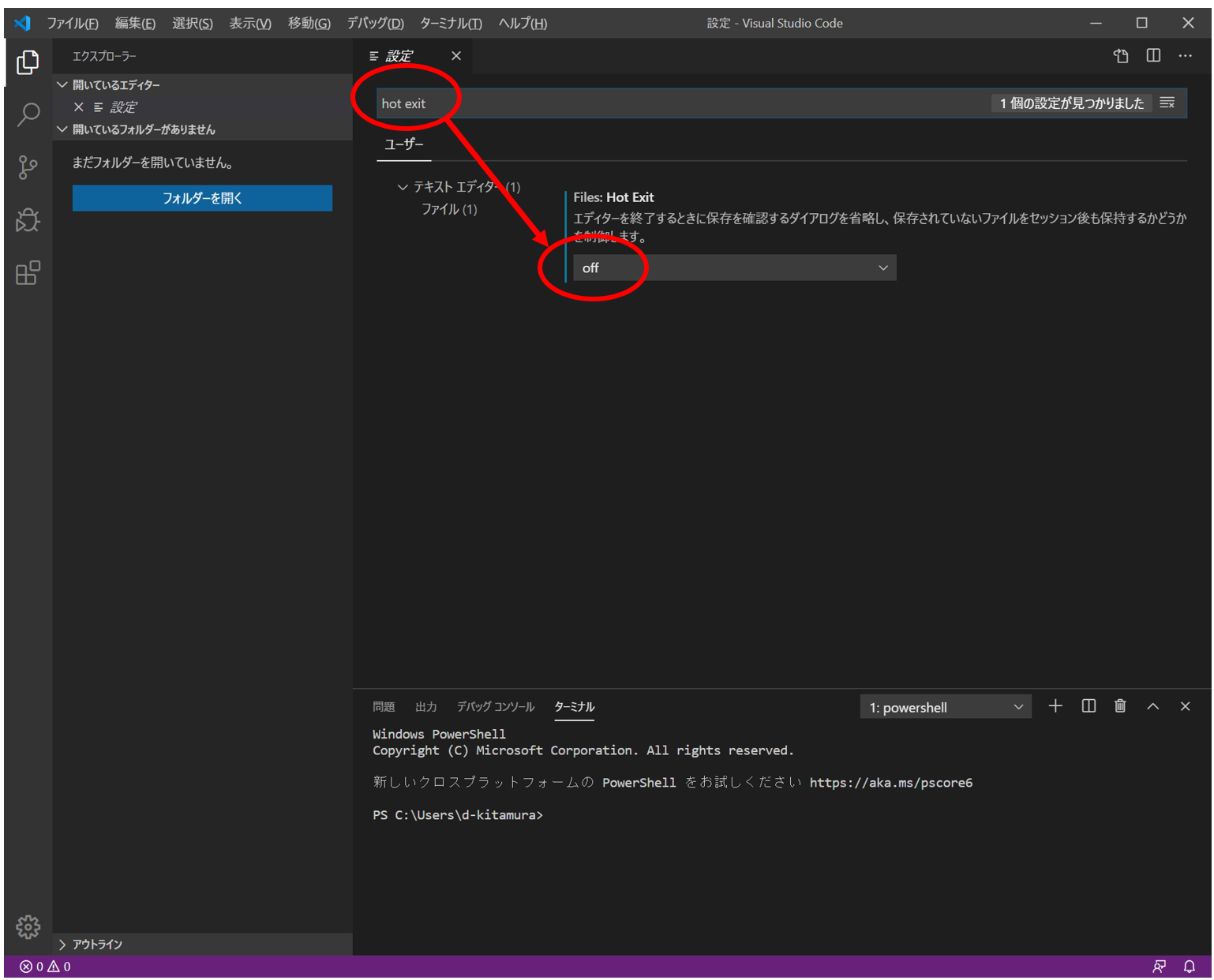Click 1 個の設定が見つかりました result count
The height and width of the screenshot is (980, 1214).
1071,103
